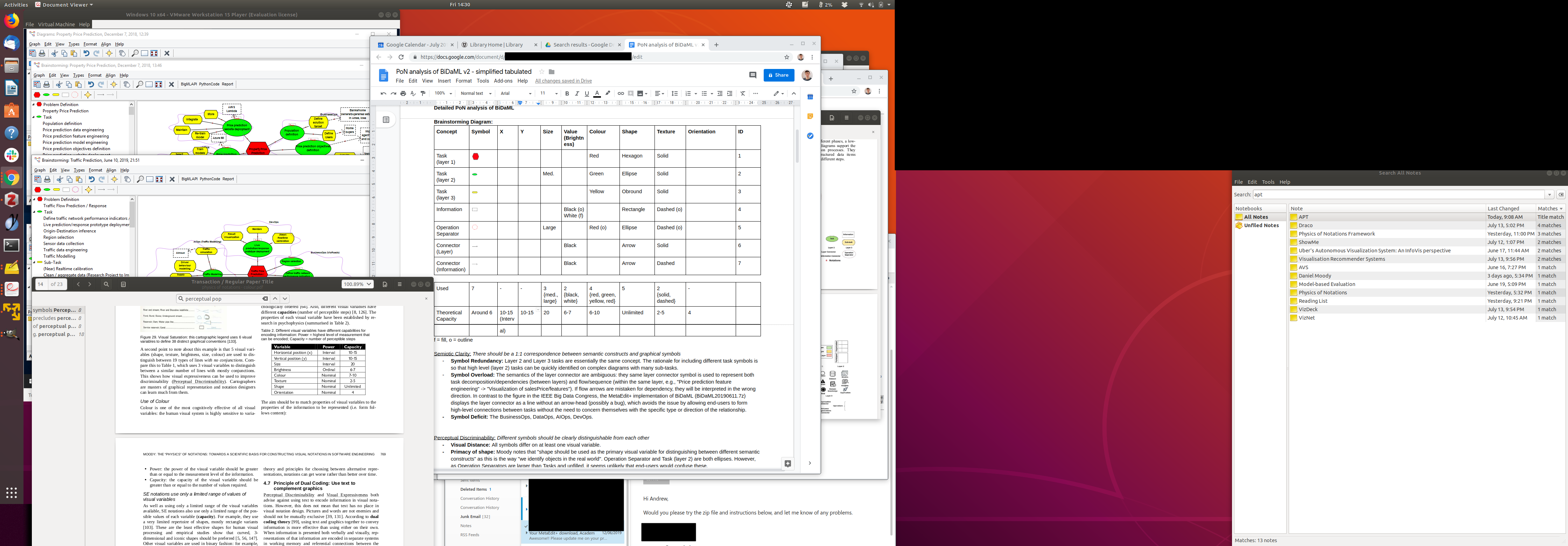This screenshot has width=1568, height=546.
Task: Click the text color underlined A icon
Action: pyautogui.click(x=597, y=94)
